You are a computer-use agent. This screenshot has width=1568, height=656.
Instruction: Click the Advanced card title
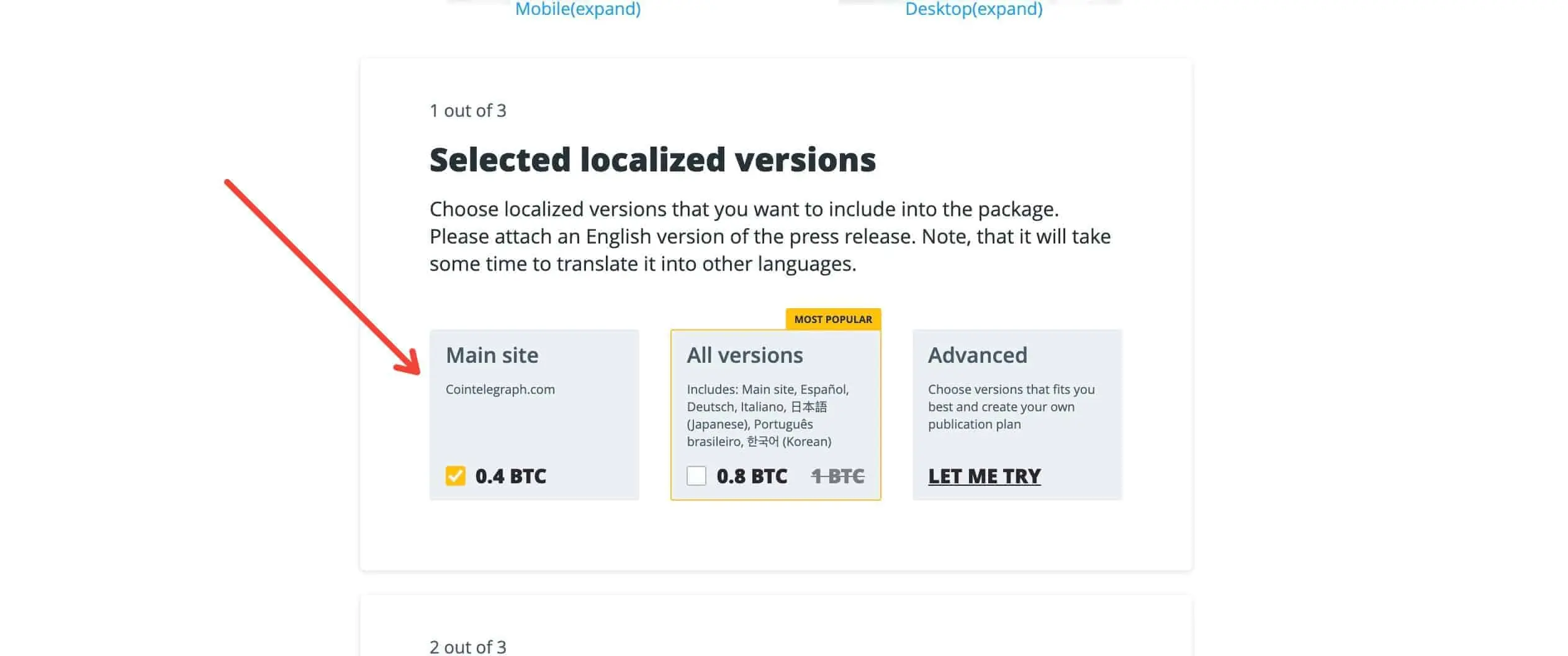click(x=978, y=355)
